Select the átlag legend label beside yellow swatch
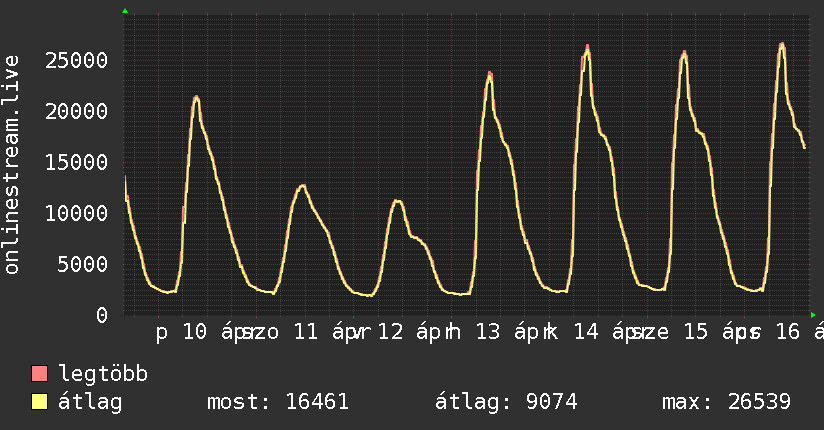Viewport: 824px width, 430px height. click(x=90, y=402)
